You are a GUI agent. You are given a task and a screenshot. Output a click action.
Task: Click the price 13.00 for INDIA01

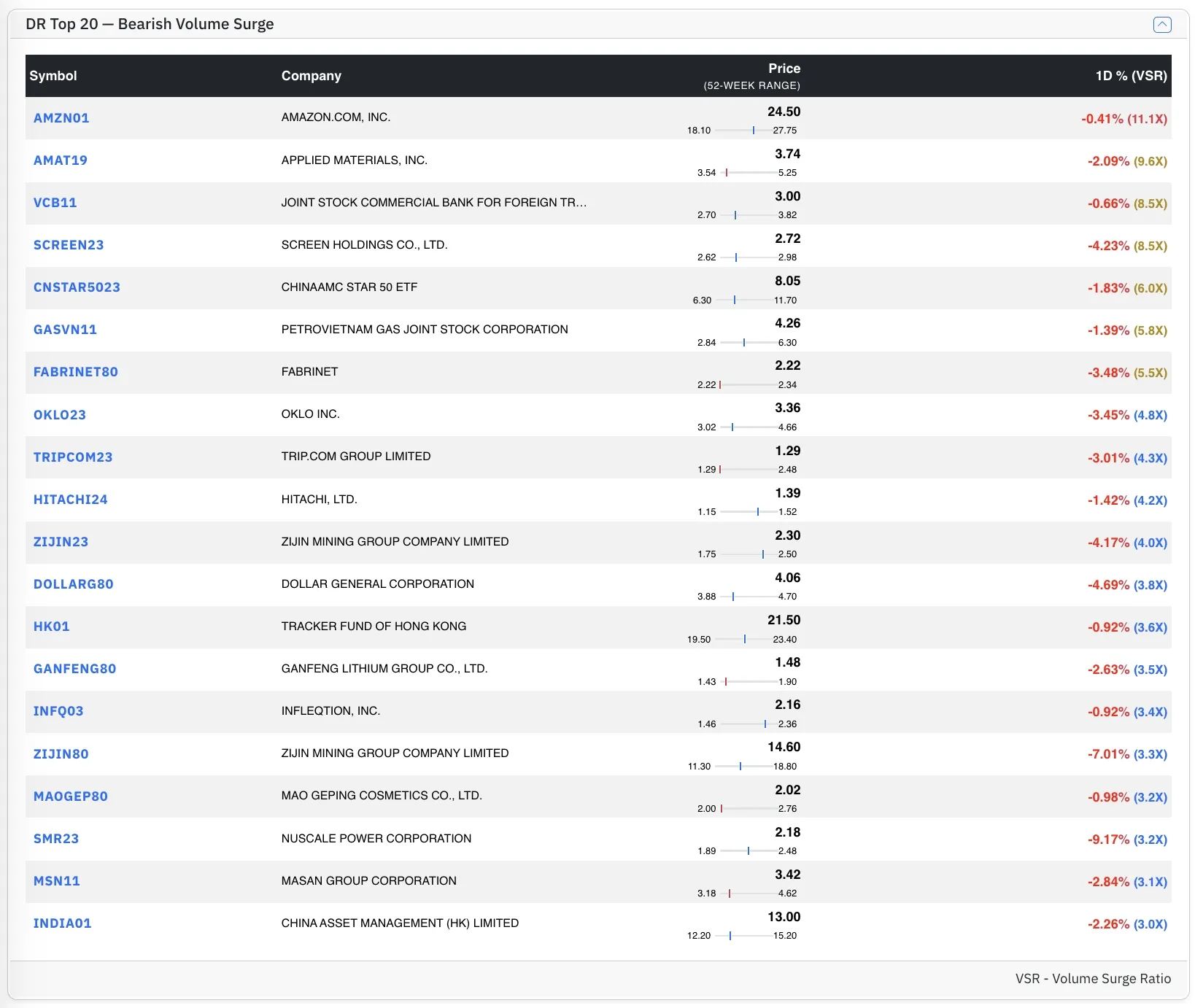(784, 917)
